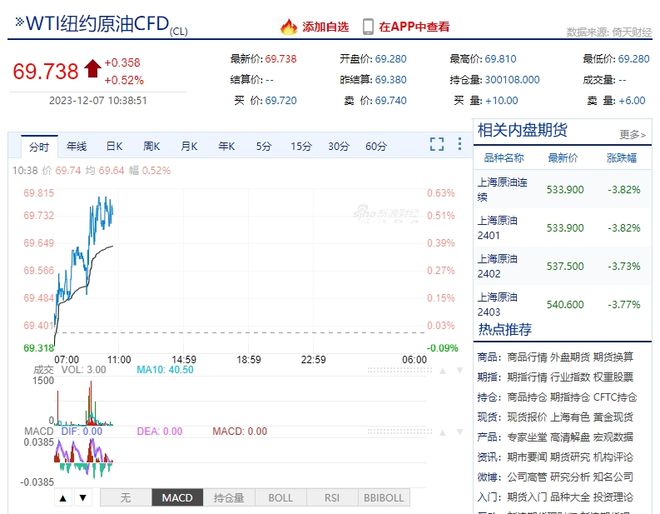
Task: Open 更多 related futures link
Action: click(632, 135)
